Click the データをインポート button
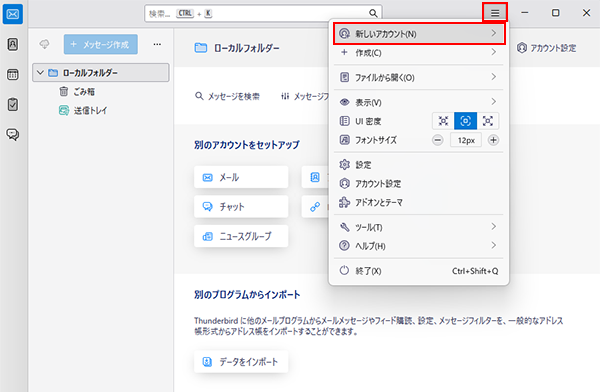Screen dimensions: 600x392 pyautogui.click(x=241, y=362)
